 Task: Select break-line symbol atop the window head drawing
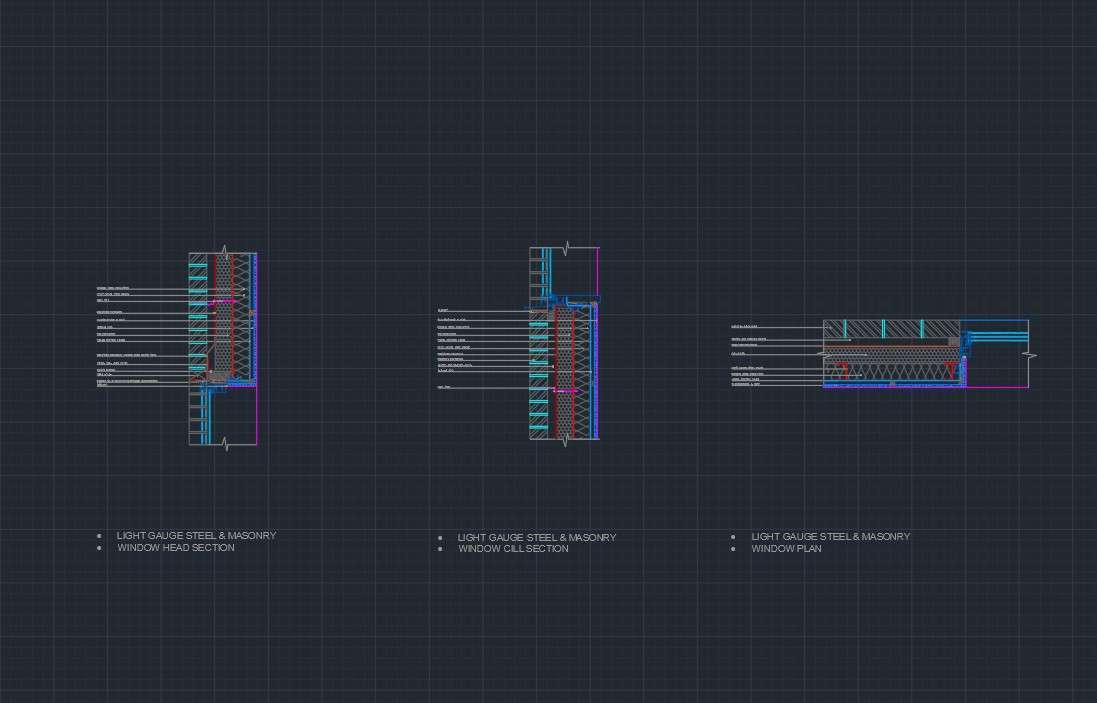tap(224, 251)
